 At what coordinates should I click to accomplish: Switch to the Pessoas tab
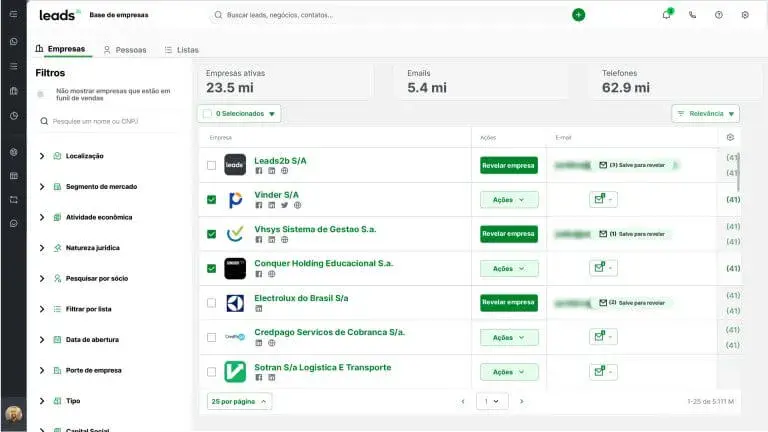(x=125, y=50)
